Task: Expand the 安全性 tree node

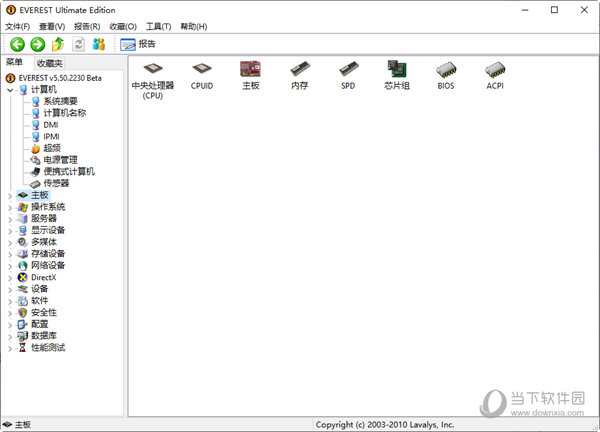Action: pos(10,313)
